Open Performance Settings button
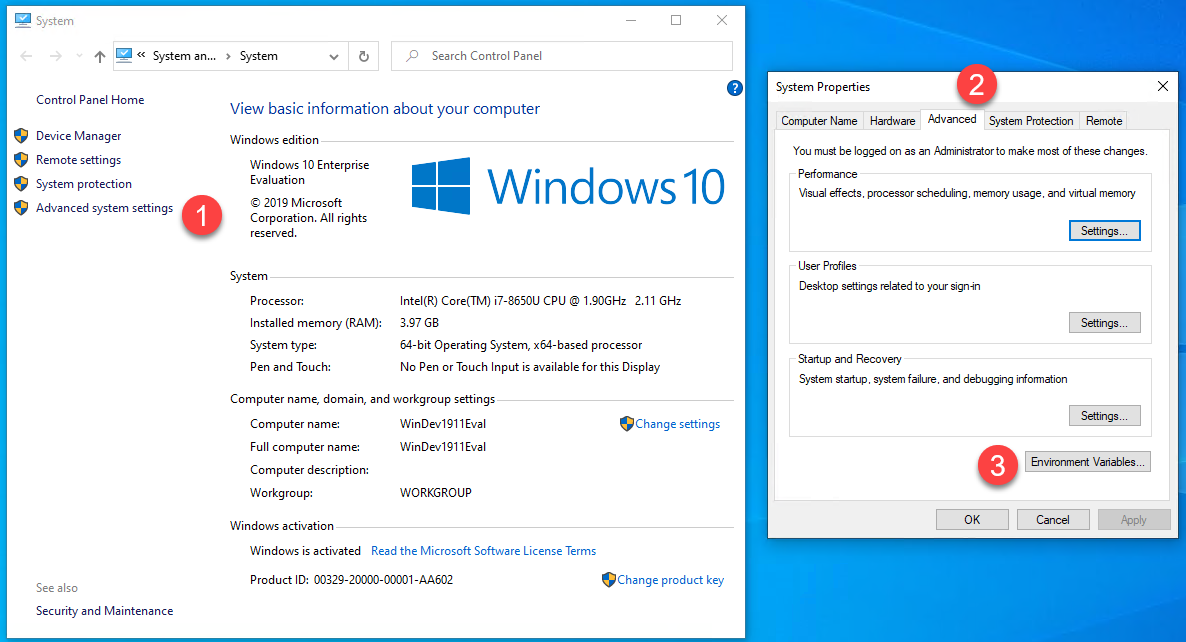 tap(1104, 231)
